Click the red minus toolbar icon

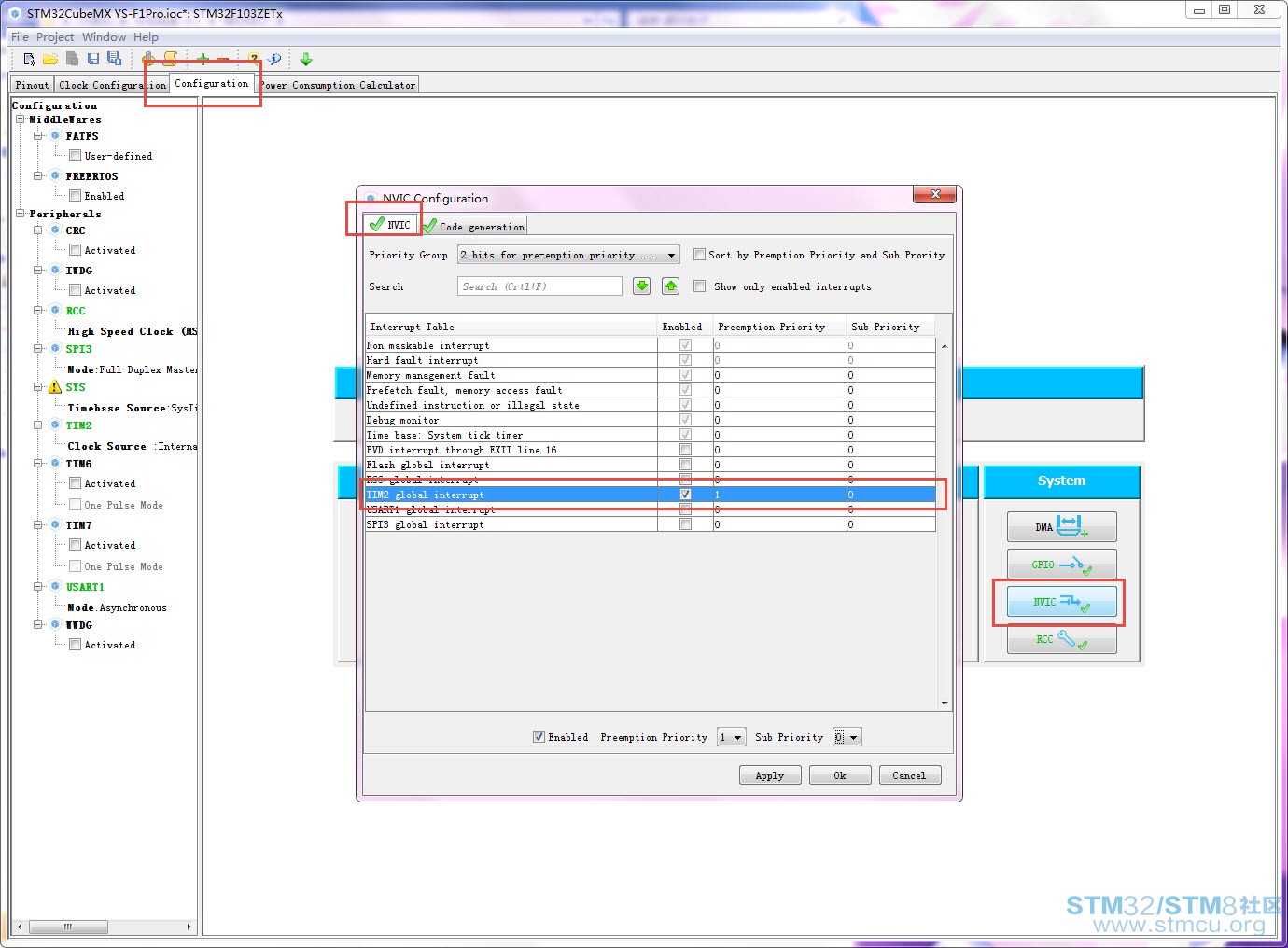coord(222,59)
